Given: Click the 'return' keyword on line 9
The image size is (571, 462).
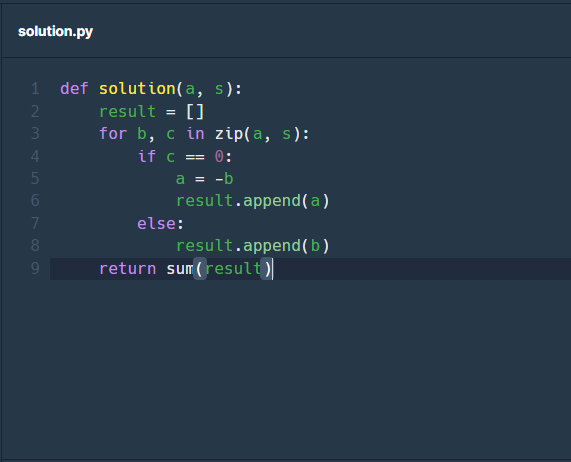Looking at the screenshot, I should coord(127,269).
